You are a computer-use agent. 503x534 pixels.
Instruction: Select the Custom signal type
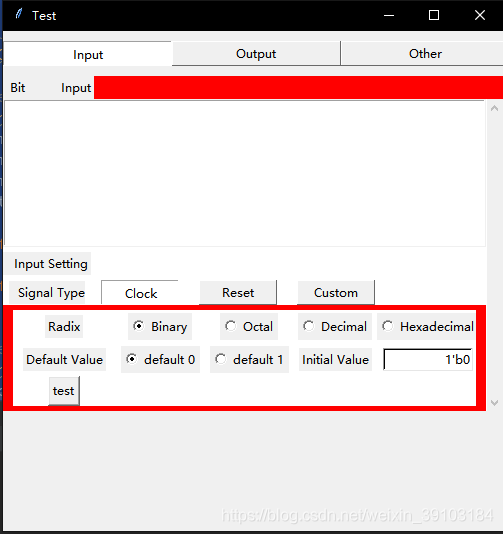[x=336, y=293]
